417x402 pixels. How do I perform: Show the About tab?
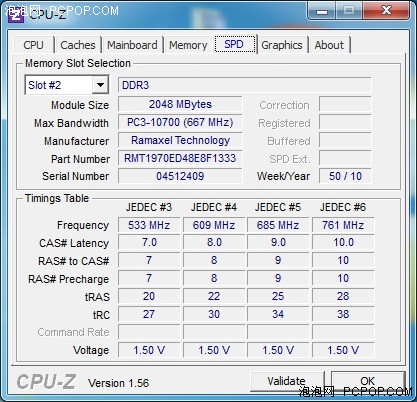329,45
